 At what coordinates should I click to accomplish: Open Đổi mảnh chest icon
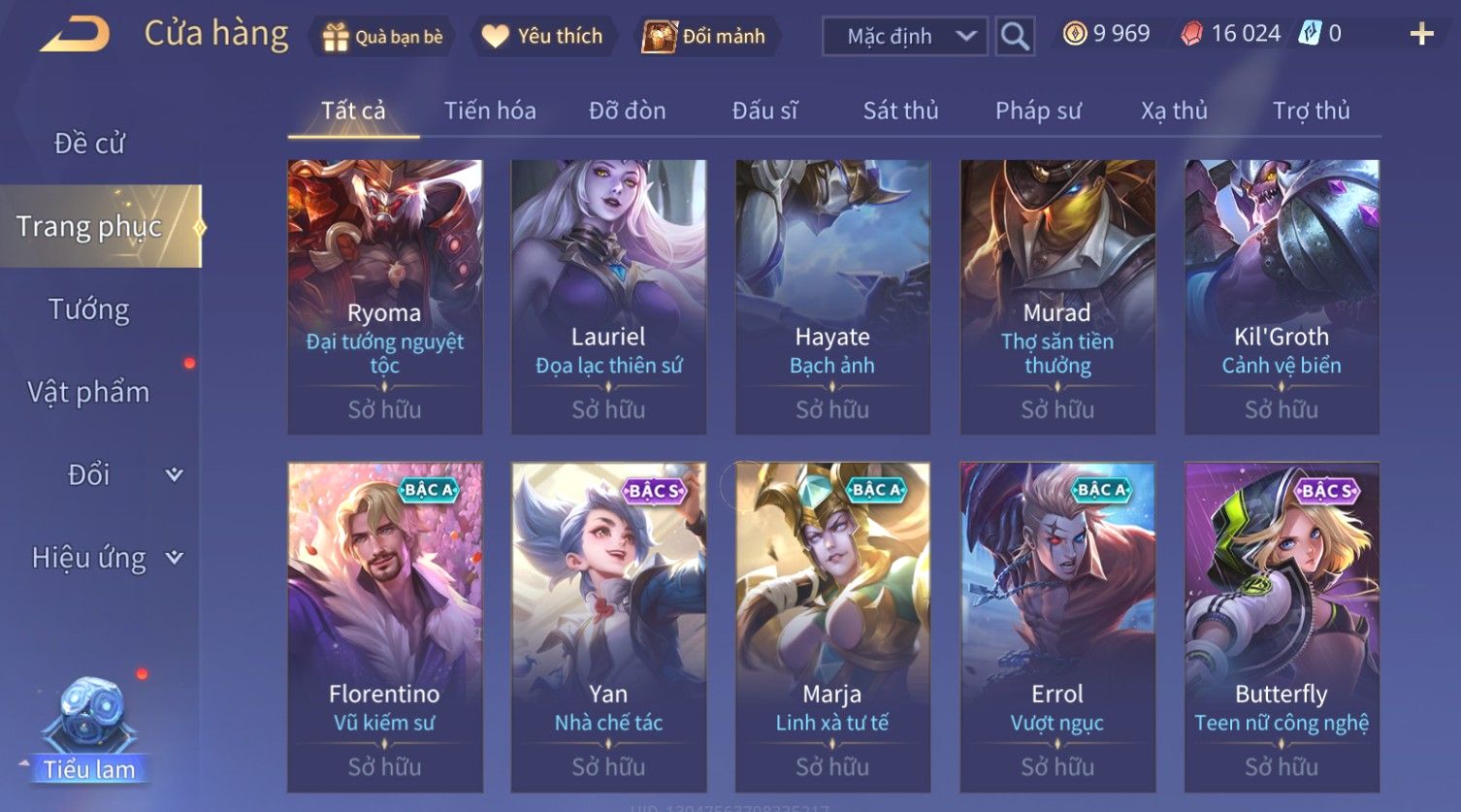(660, 37)
